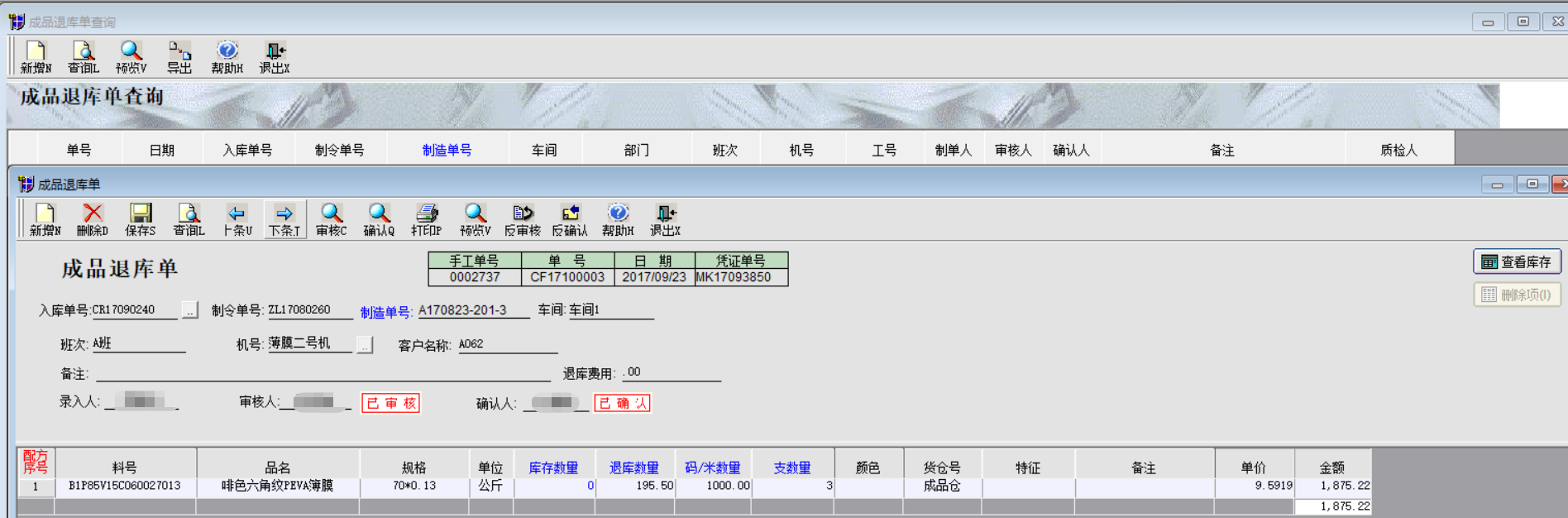Click 码/米数量 column header
The width and height of the screenshot is (1568, 518).
[x=713, y=468]
